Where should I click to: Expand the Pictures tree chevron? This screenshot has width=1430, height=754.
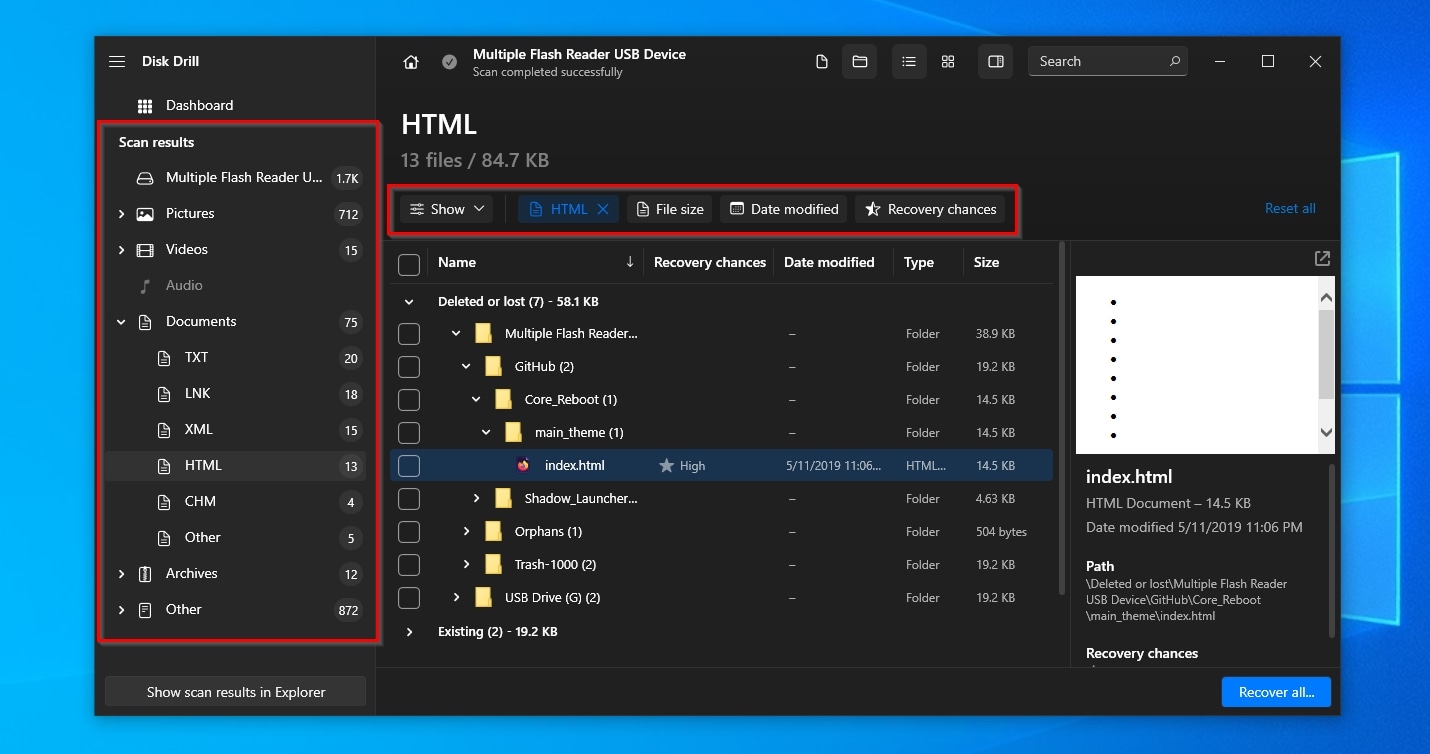(121, 214)
